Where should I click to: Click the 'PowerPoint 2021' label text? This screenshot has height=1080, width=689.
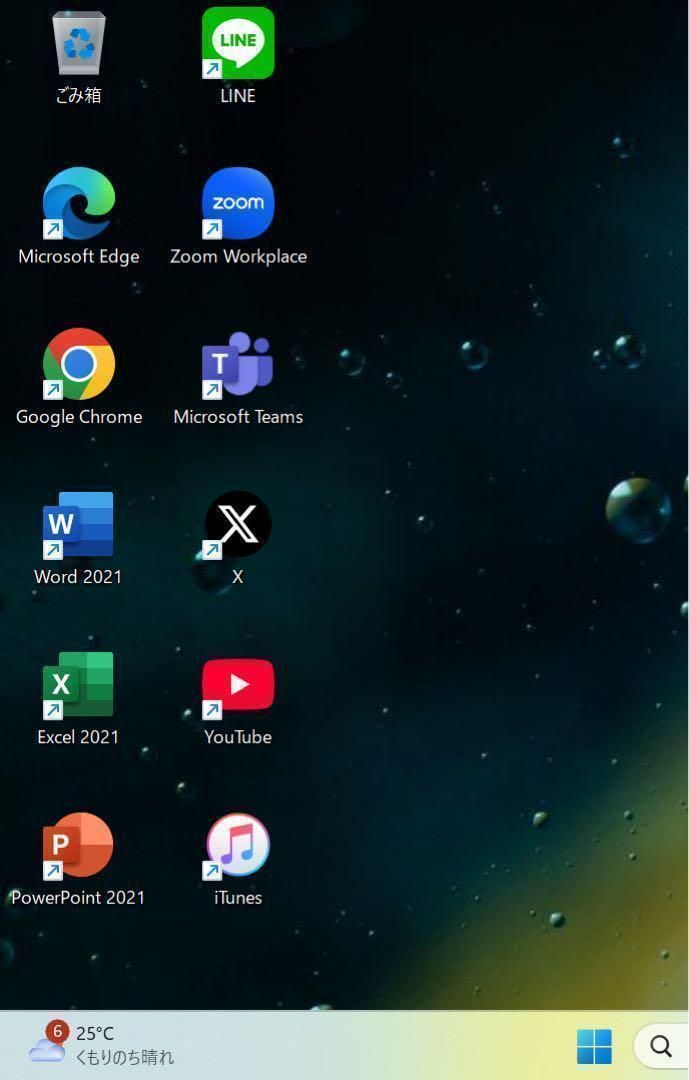pos(78,898)
